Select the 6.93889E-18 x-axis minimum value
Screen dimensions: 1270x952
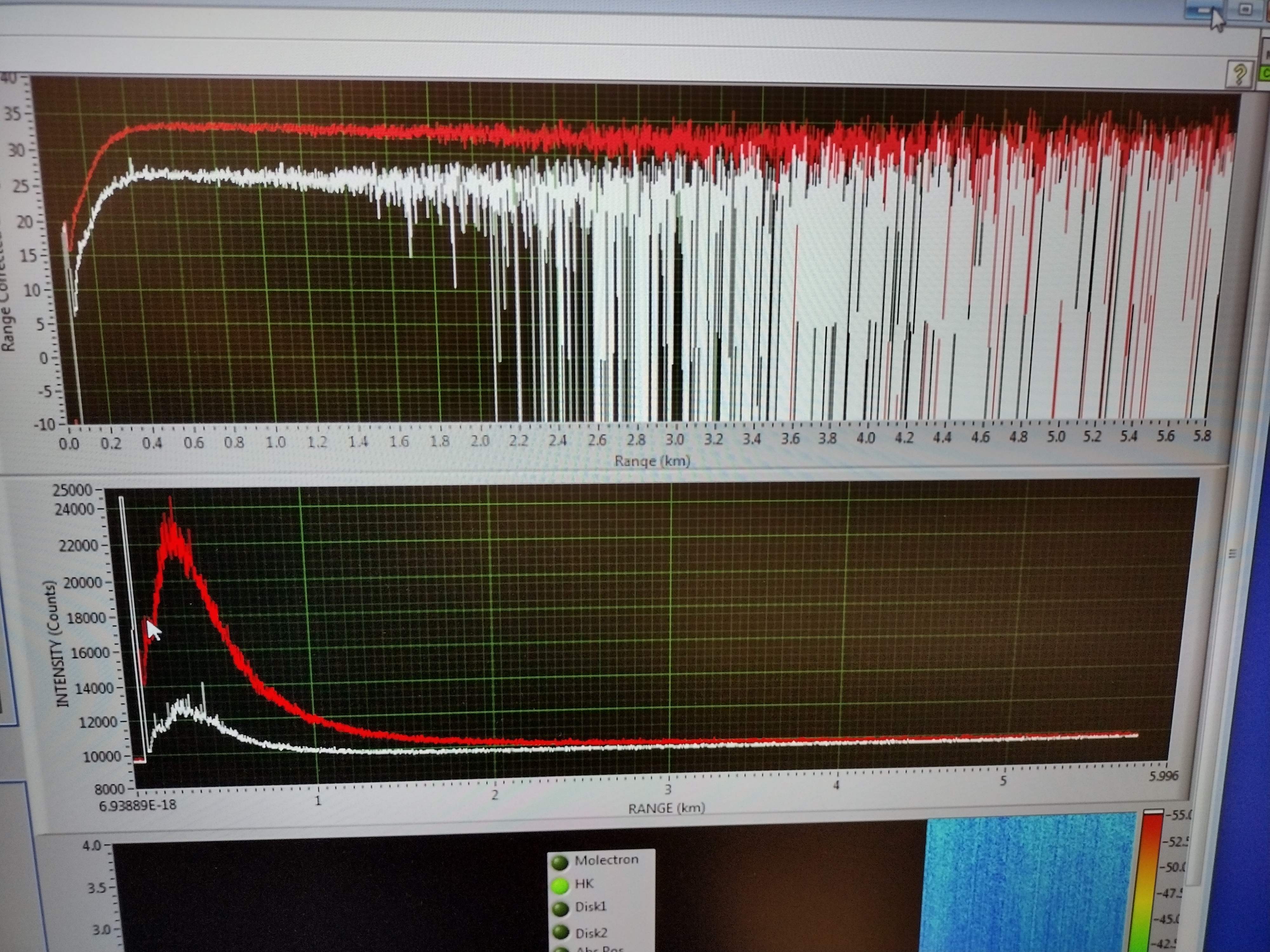coord(138,805)
